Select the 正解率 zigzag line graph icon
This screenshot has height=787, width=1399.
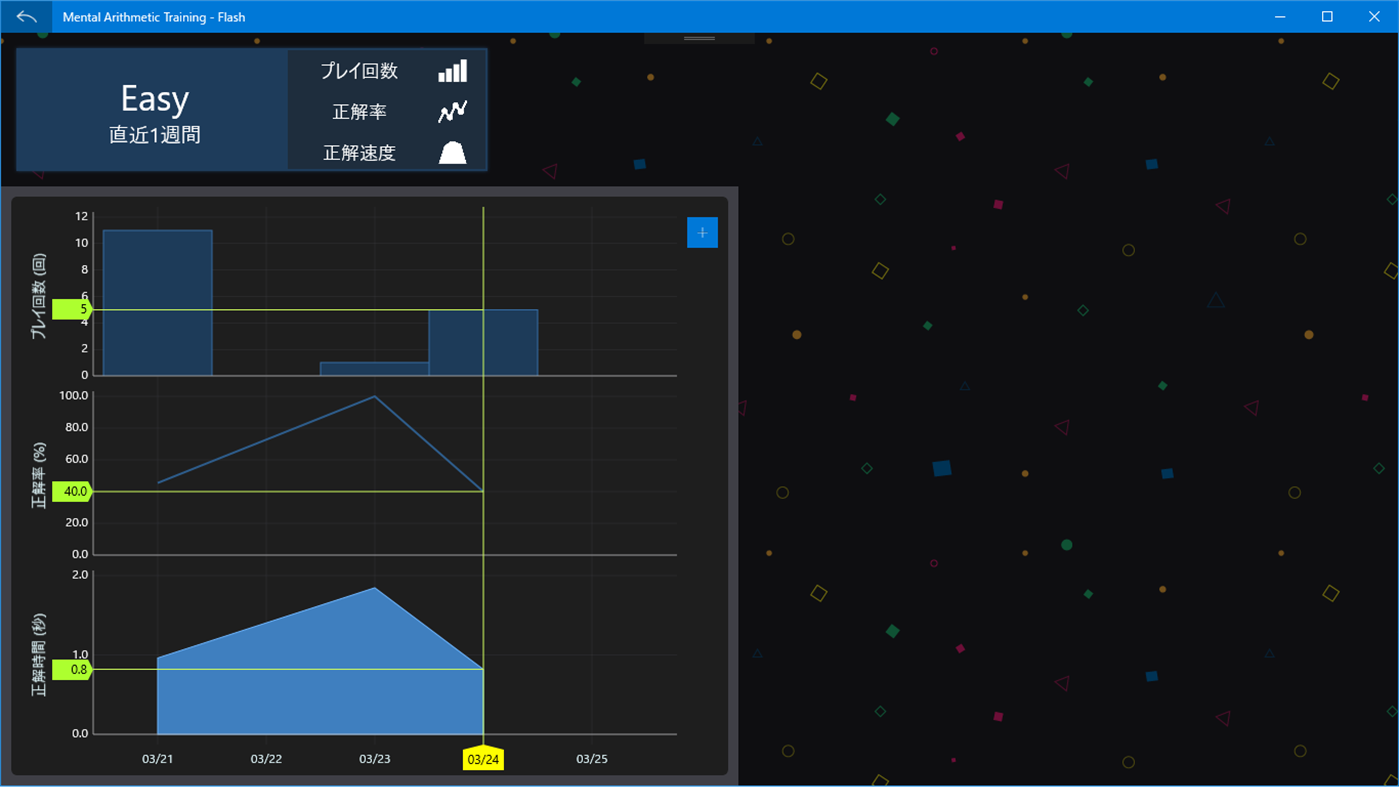(453, 111)
